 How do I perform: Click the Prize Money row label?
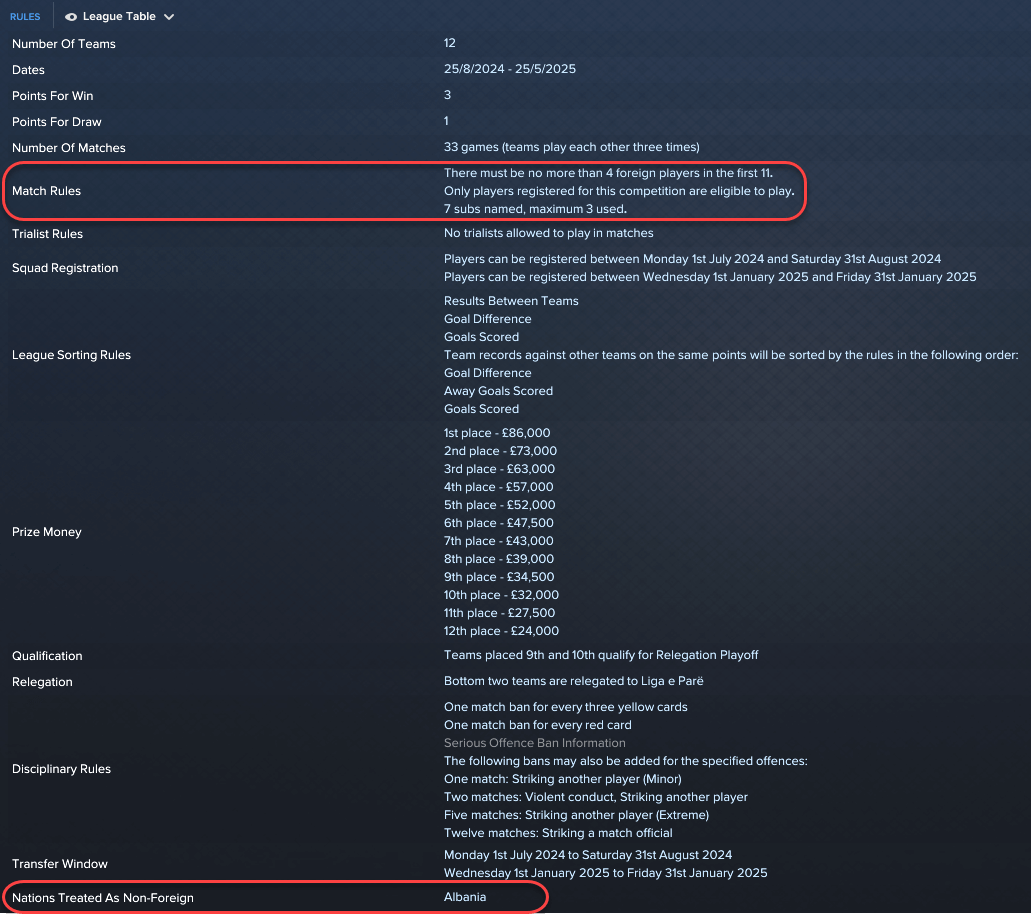pos(47,532)
